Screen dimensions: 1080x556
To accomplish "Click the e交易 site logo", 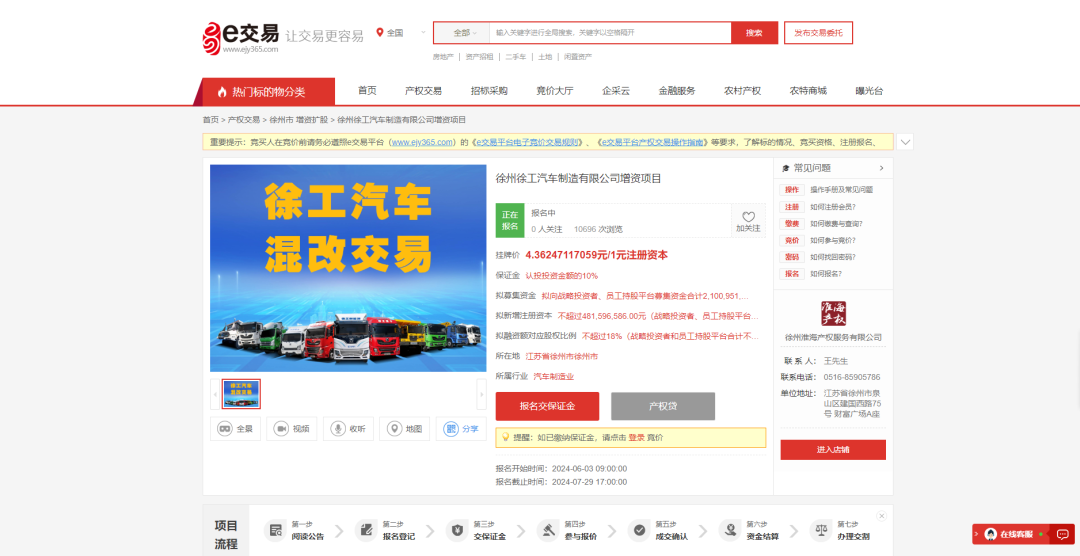I will coord(241,38).
